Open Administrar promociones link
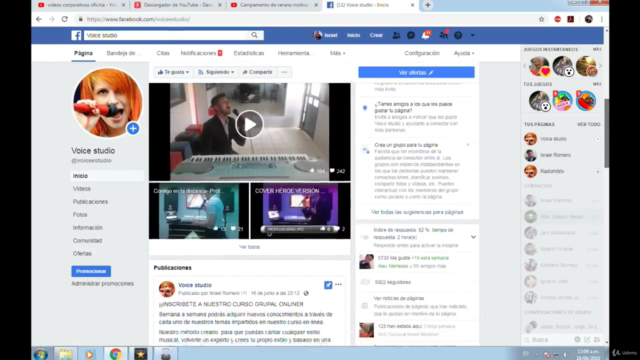 coord(102,284)
